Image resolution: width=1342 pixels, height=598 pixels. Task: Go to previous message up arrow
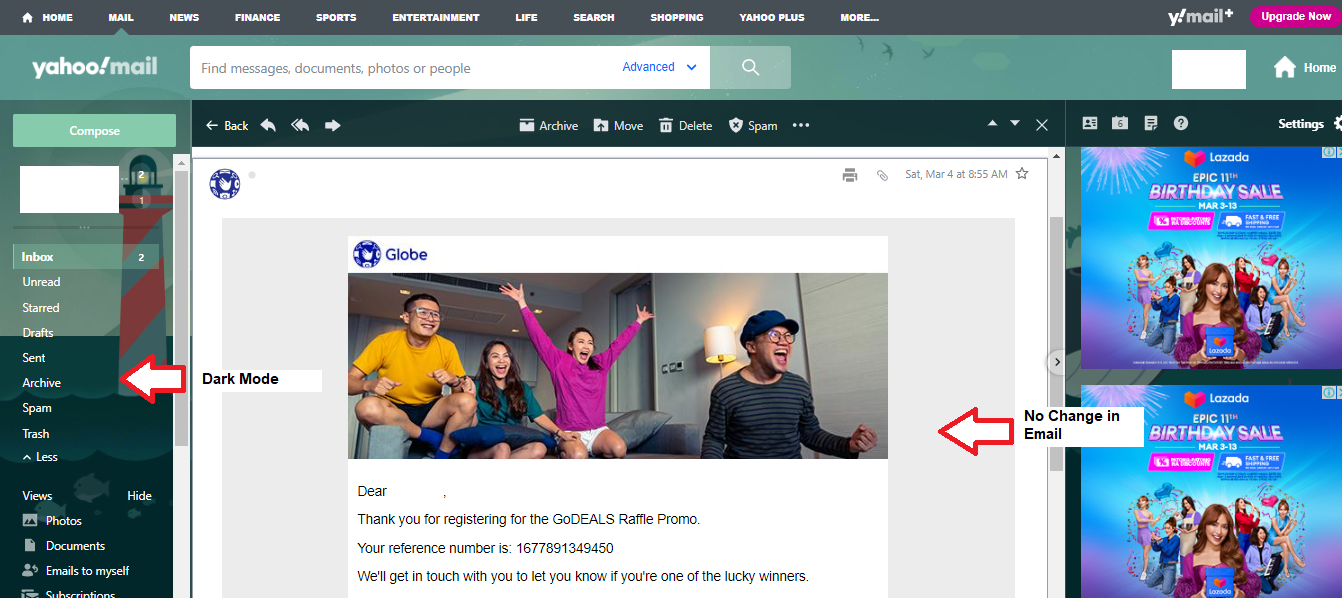[x=992, y=123]
